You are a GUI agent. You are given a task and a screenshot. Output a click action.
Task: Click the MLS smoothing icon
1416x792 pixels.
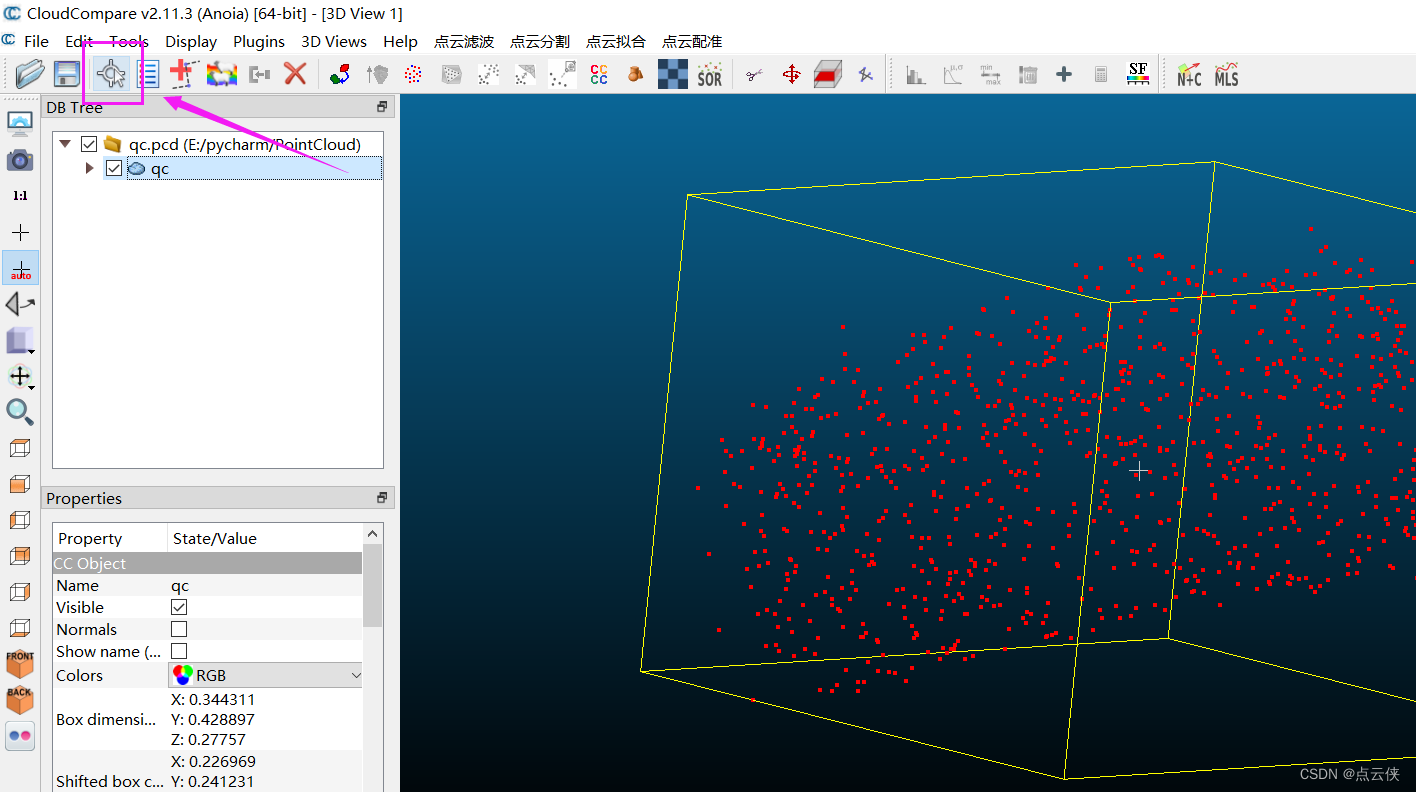(1226, 74)
